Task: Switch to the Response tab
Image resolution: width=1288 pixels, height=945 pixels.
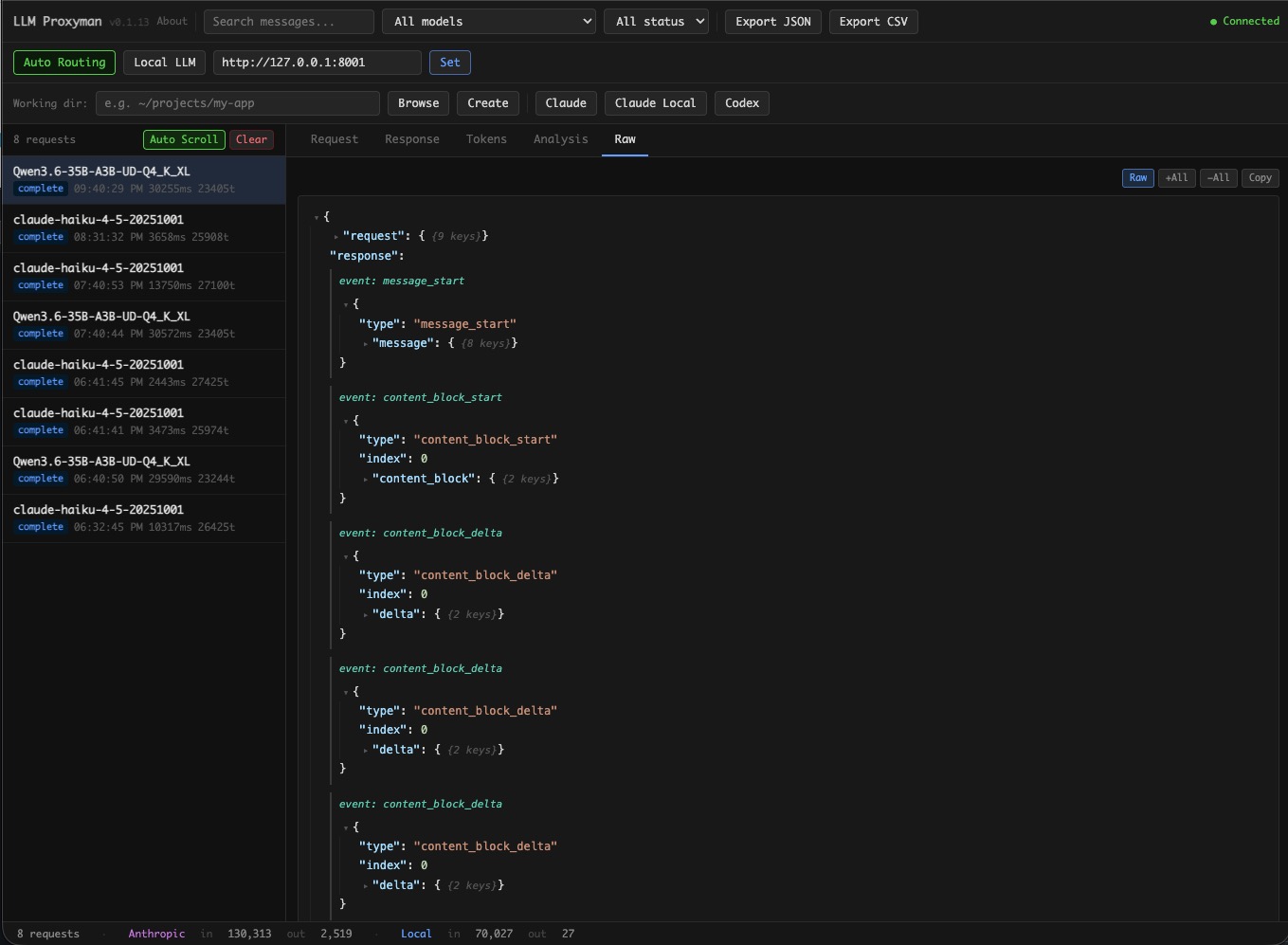Action: click(412, 139)
